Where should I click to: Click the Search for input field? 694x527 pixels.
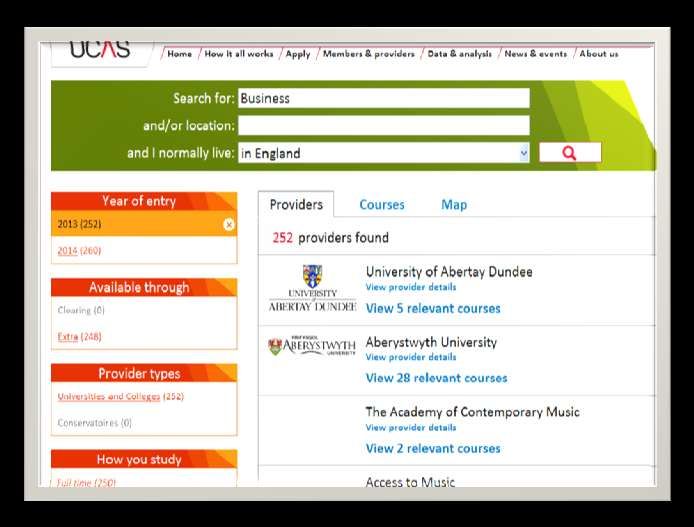click(384, 98)
